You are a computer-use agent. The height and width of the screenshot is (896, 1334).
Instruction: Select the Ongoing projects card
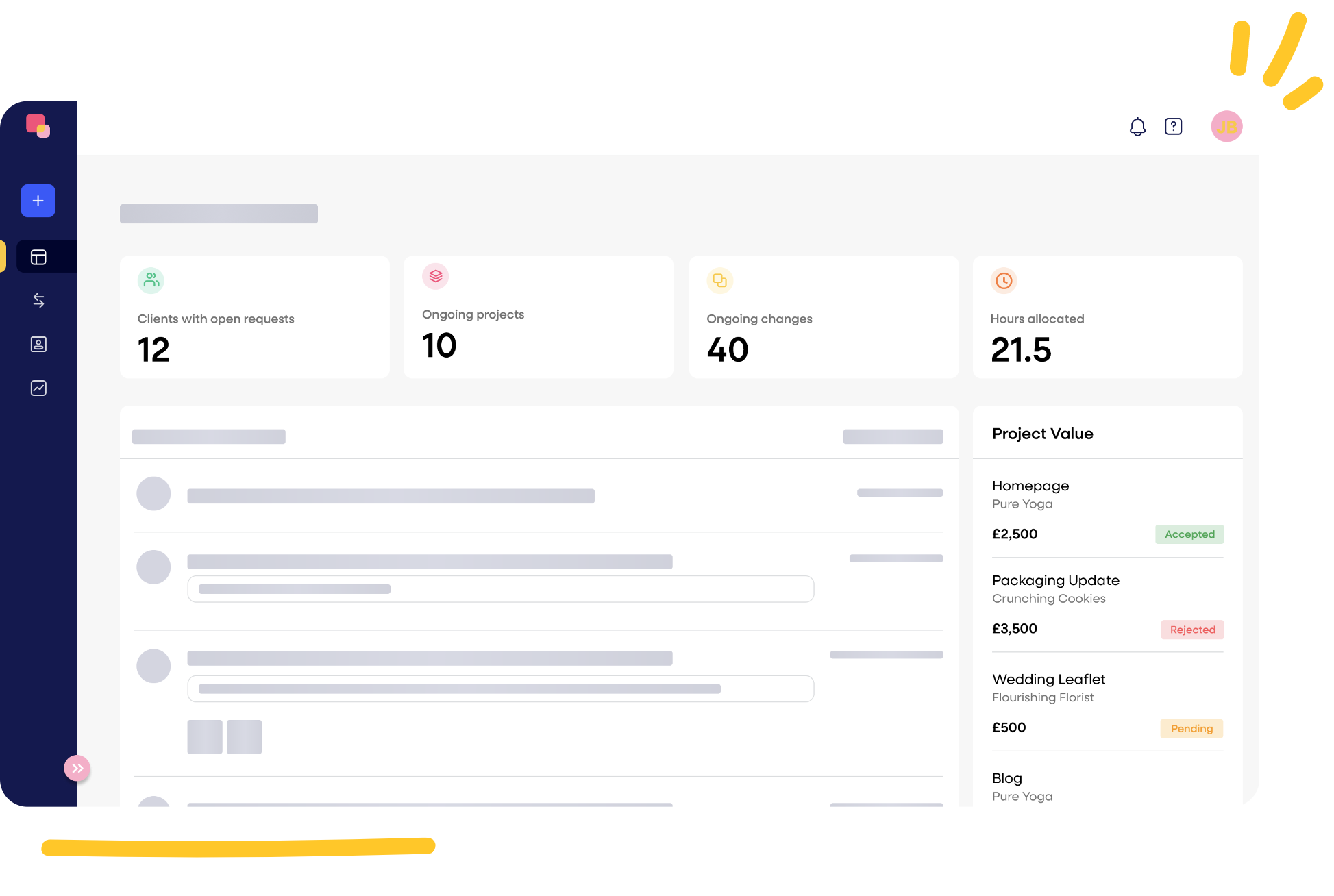(x=538, y=317)
